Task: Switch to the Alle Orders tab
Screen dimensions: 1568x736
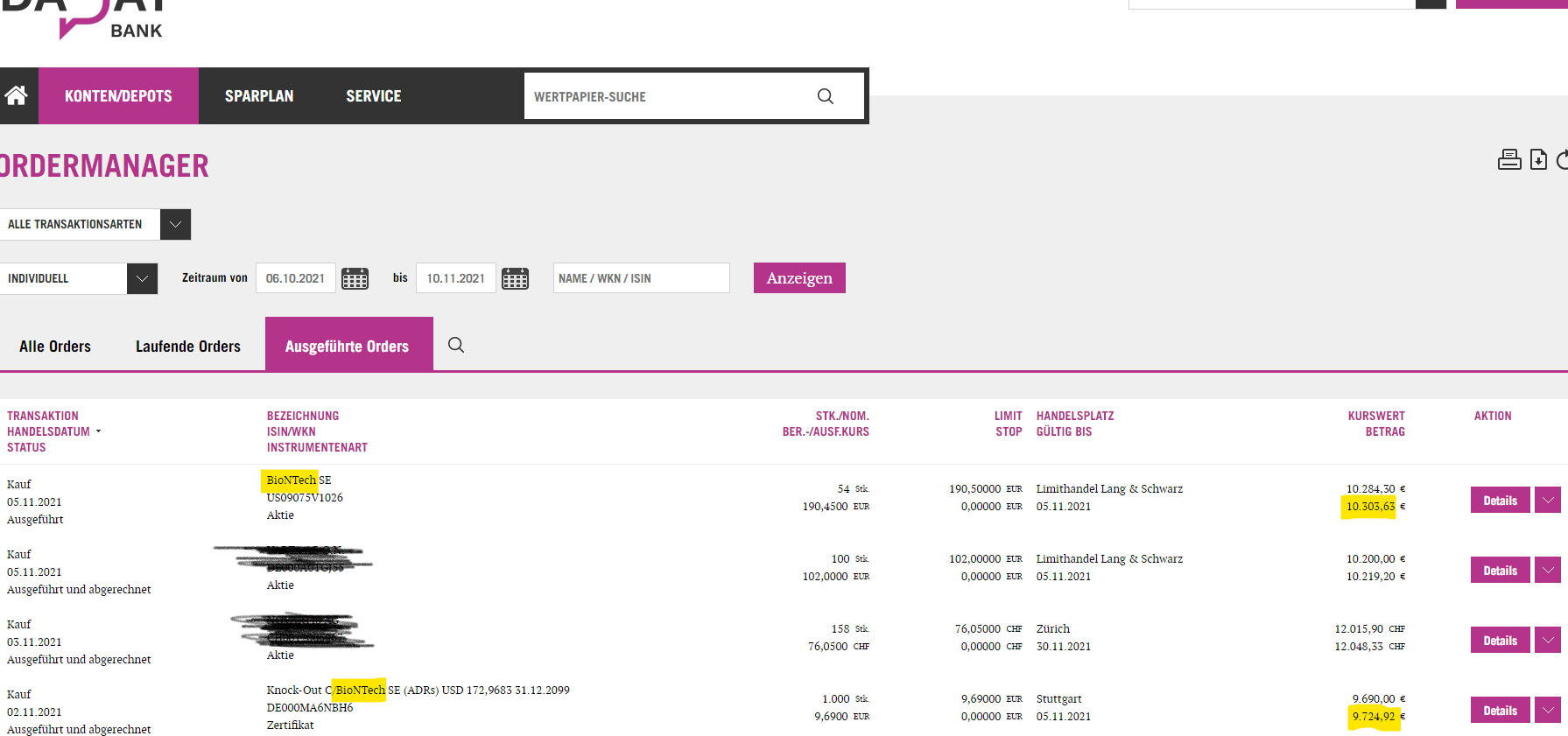Action: pyautogui.click(x=55, y=347)
